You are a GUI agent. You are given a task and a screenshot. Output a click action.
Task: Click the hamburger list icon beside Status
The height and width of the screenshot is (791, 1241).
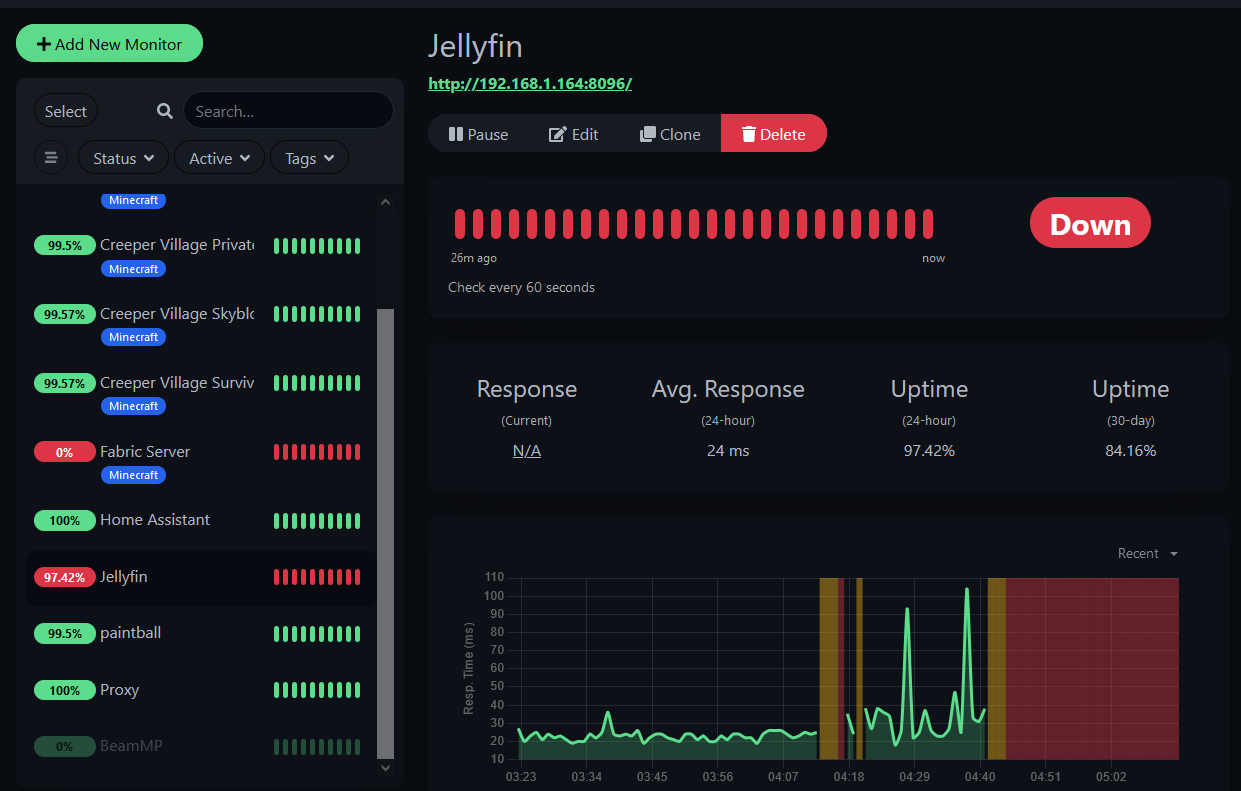tap(51, 158)
